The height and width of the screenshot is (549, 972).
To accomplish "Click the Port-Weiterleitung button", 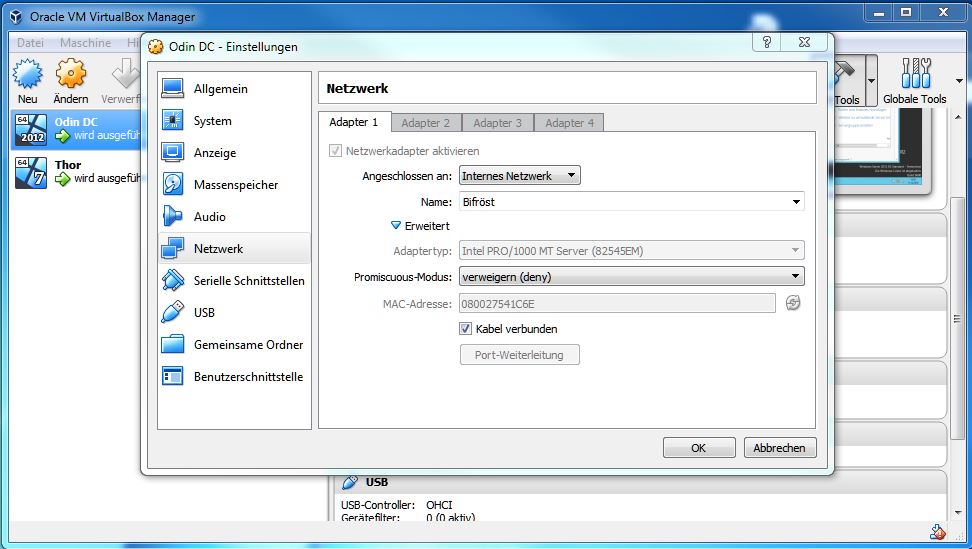I will pyautogui.click(x=519, y=355).
